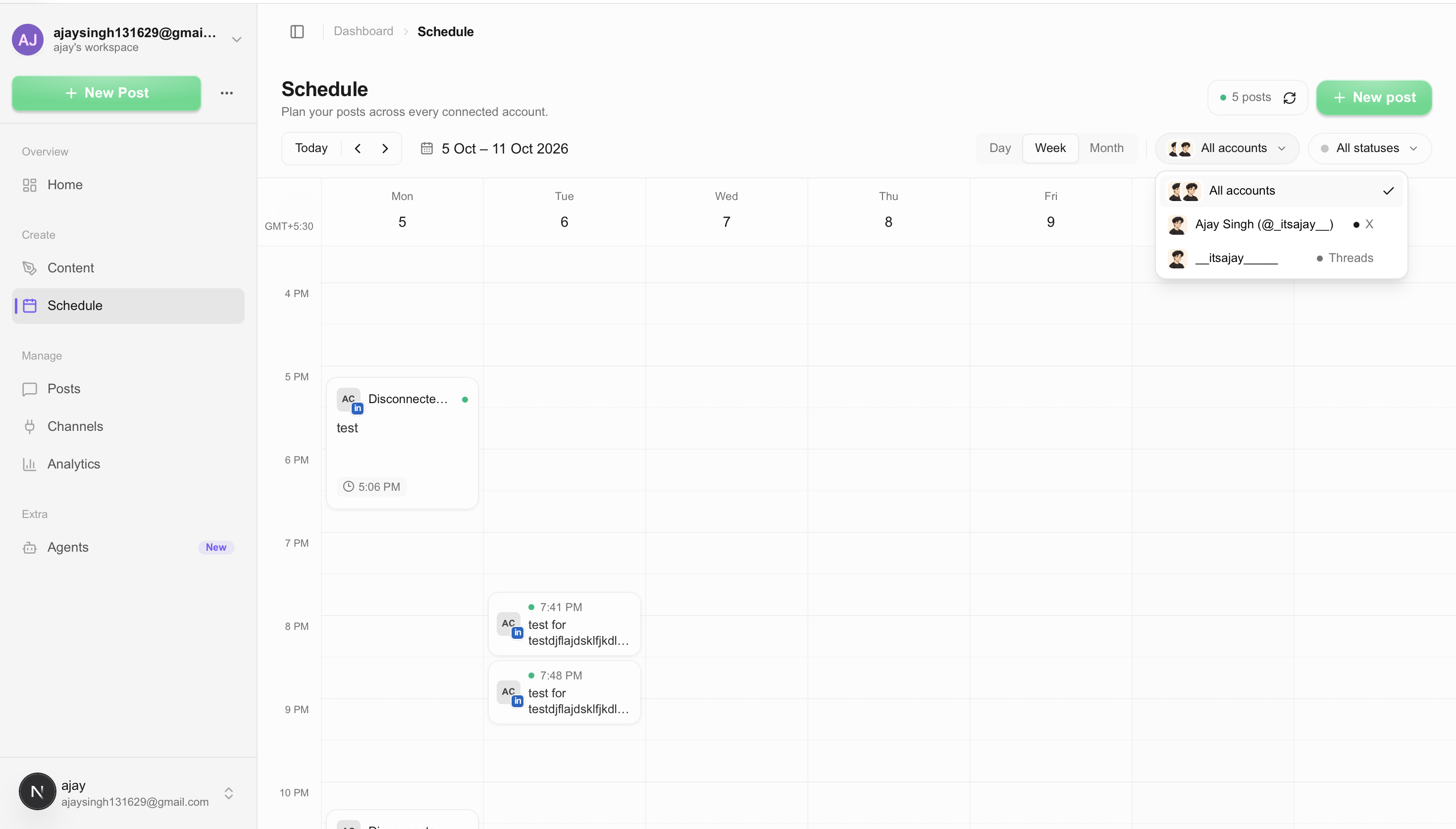Image resolution: width=1456 pixels, height=829 pixels.
Task: Click the refresh posts icon
Action: pyautogui.click(x=1289, y=98)
